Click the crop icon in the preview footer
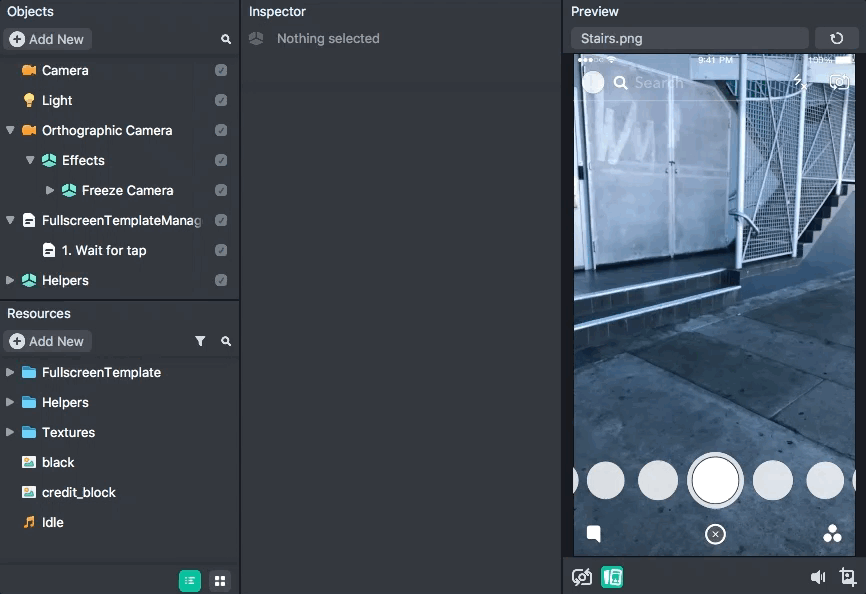Image resolution: width=866 pixels, height=594 pixels. [848, 577]
